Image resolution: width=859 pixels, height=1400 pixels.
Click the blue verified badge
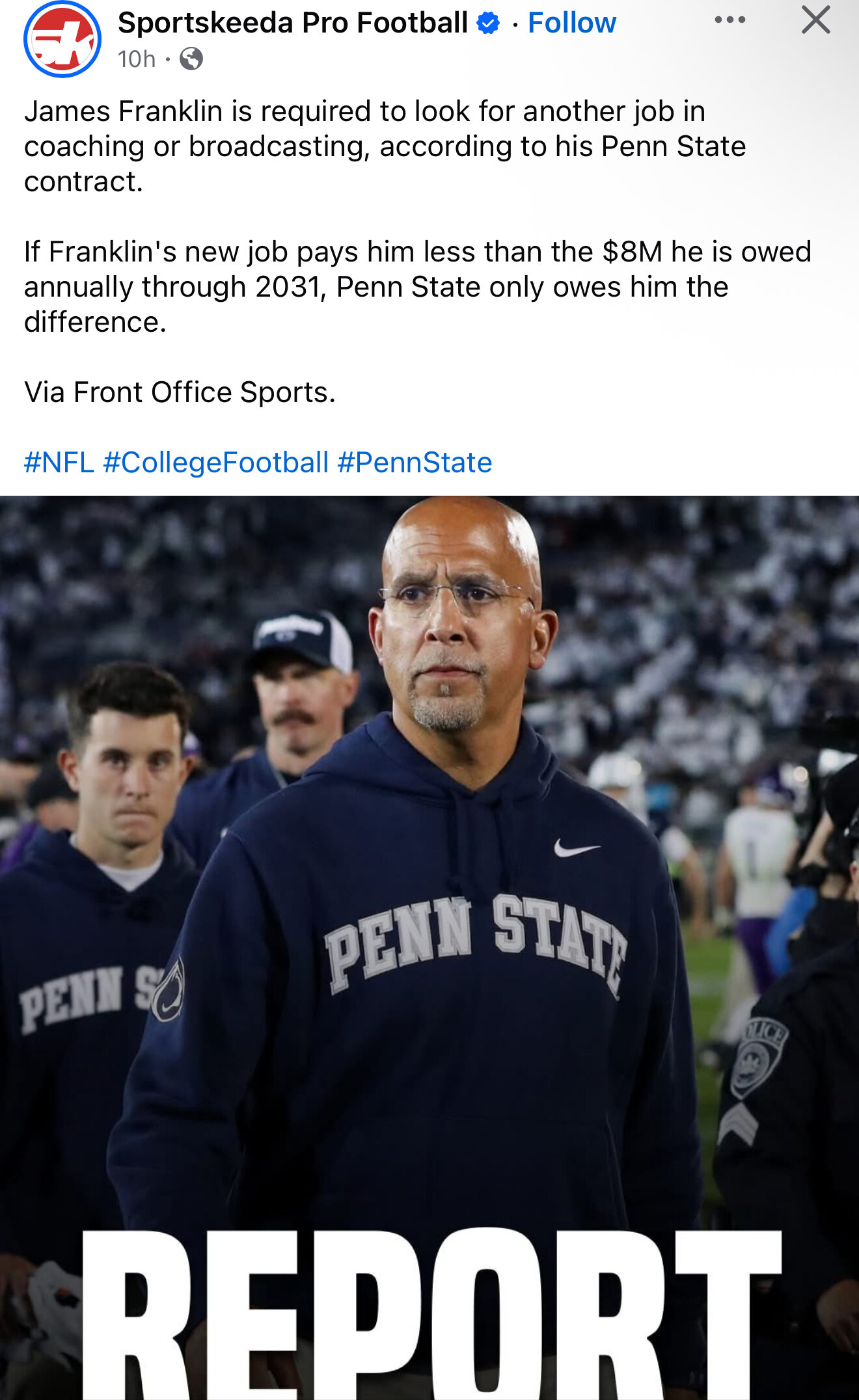(488, 23)
